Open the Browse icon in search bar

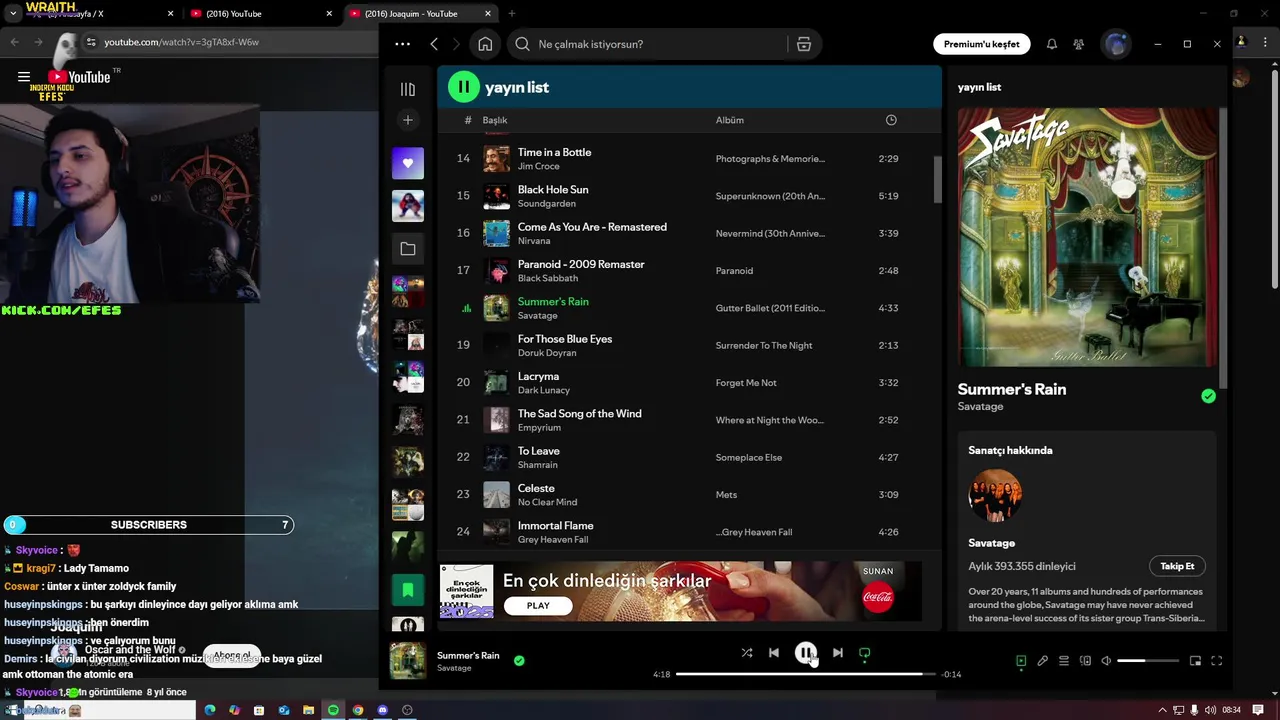(803, 44)
